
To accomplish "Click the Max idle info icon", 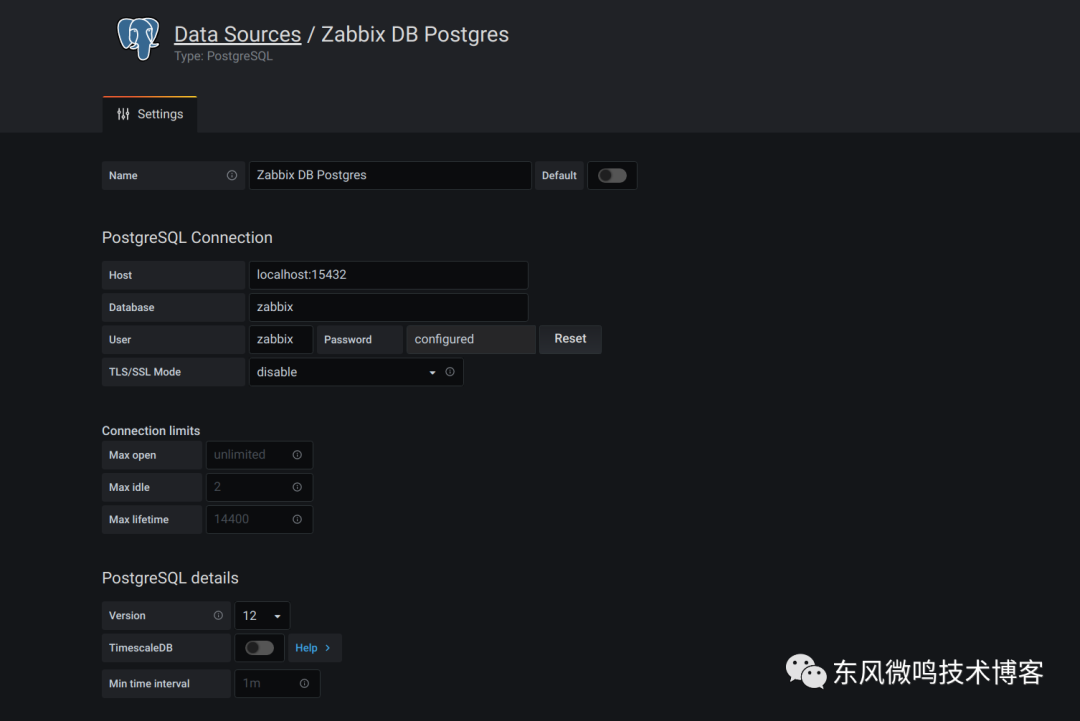I will (x=297, y=487).
